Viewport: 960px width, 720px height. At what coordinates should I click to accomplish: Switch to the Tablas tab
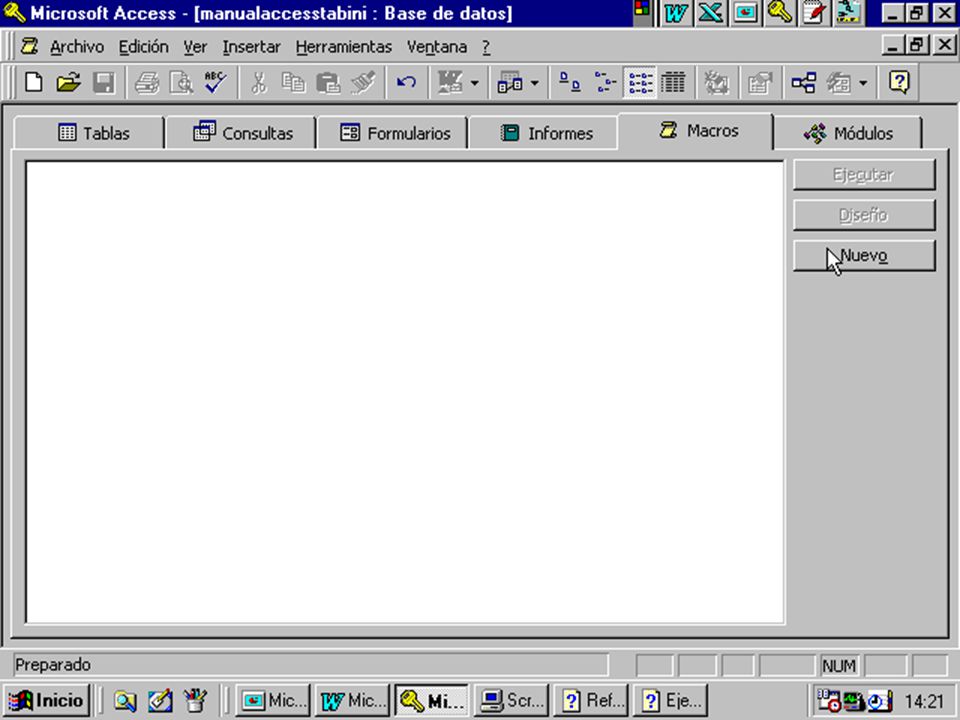click(89, 133)
